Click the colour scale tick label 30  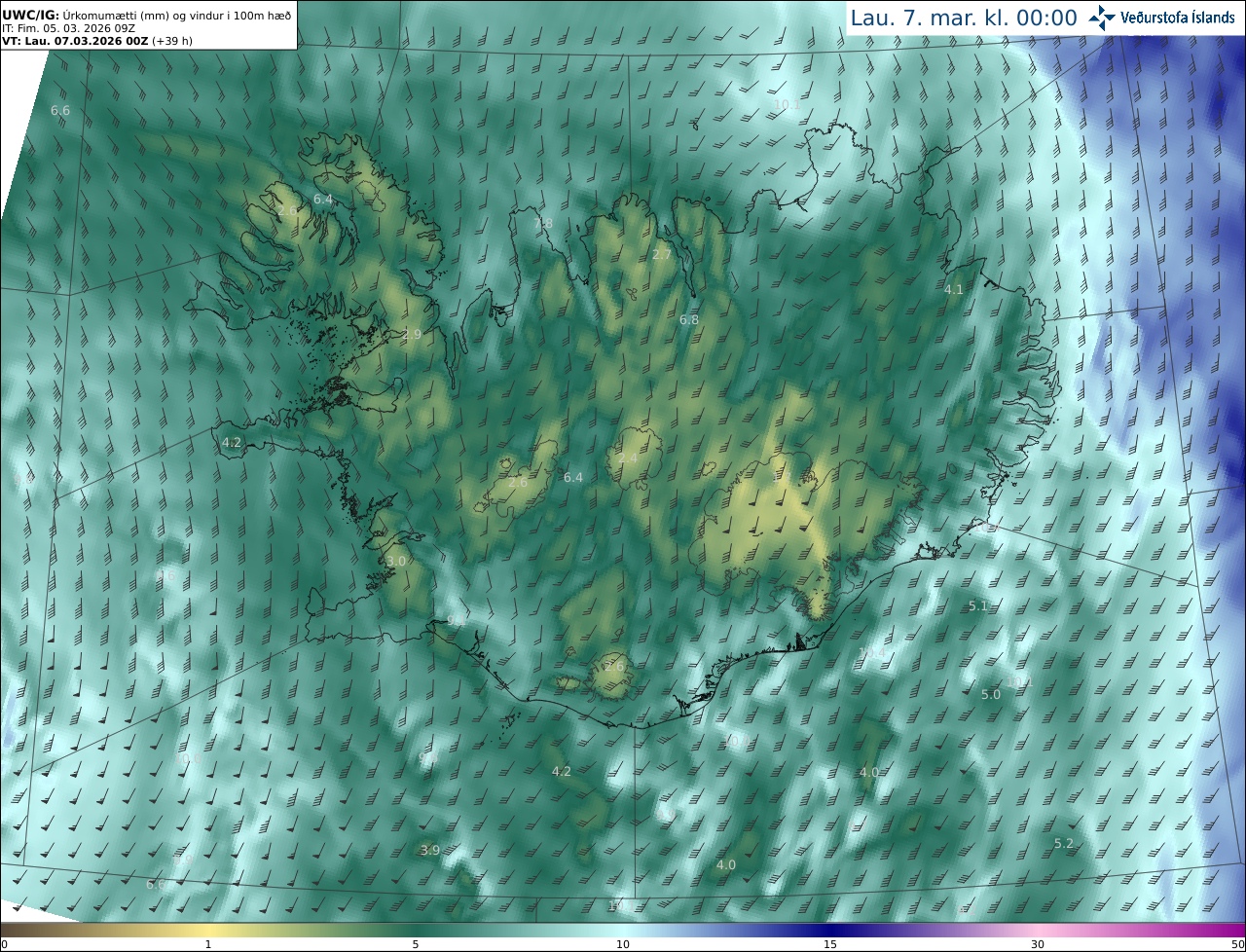pos(1038,945)
